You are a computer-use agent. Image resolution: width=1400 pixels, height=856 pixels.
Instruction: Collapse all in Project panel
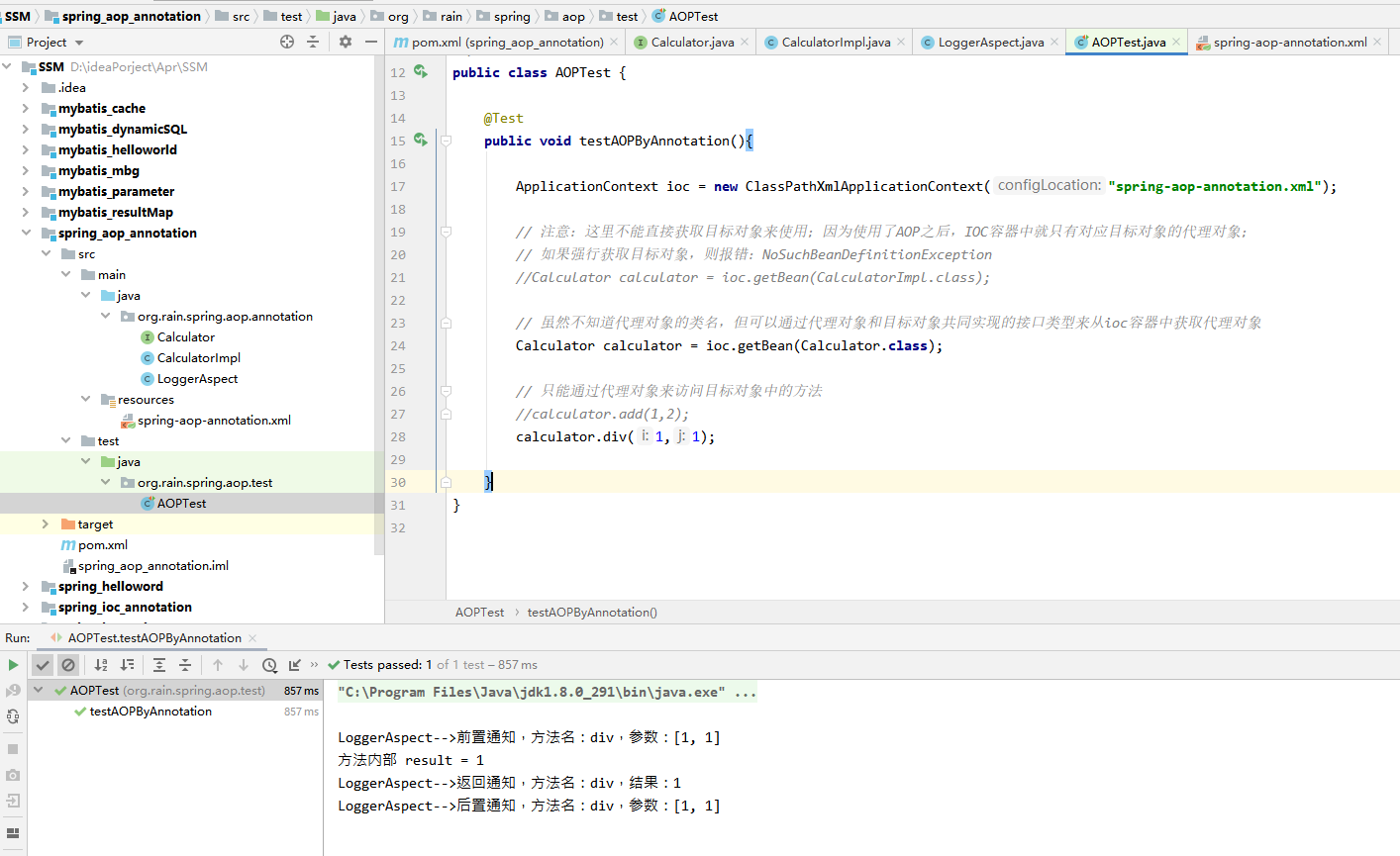click(313, 42)
